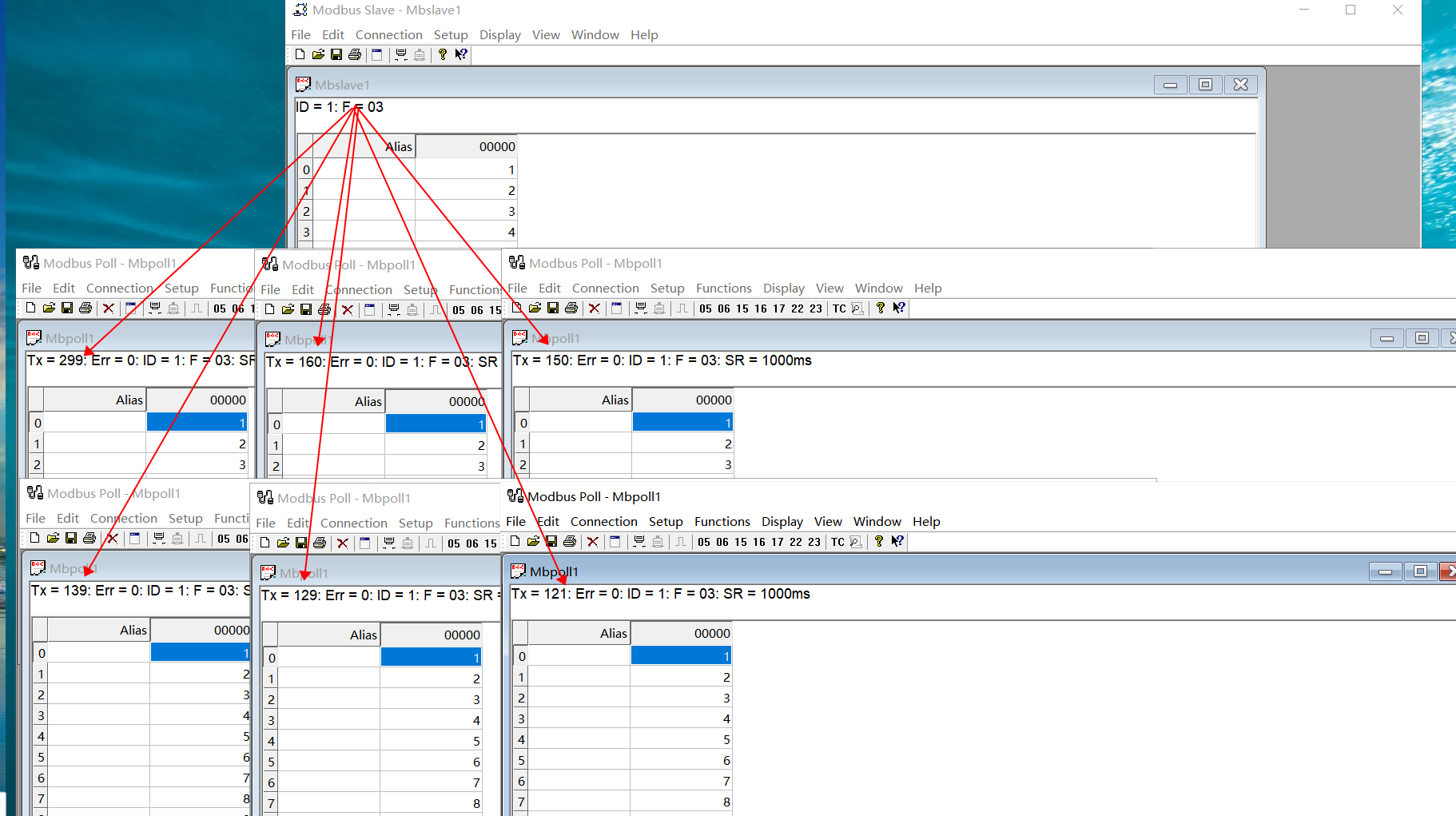
Task: Select the highlighted value cell in the Tx = 299 window
Action: [x=197, y=423]
